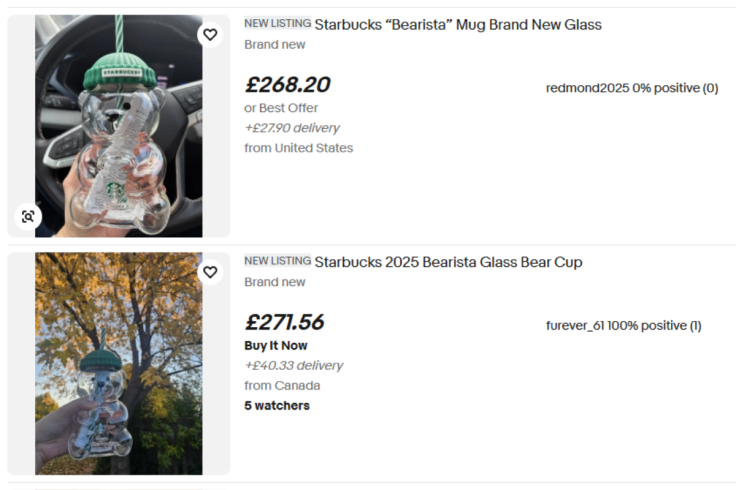Click the £268.20 price

[x=287, y=85]
